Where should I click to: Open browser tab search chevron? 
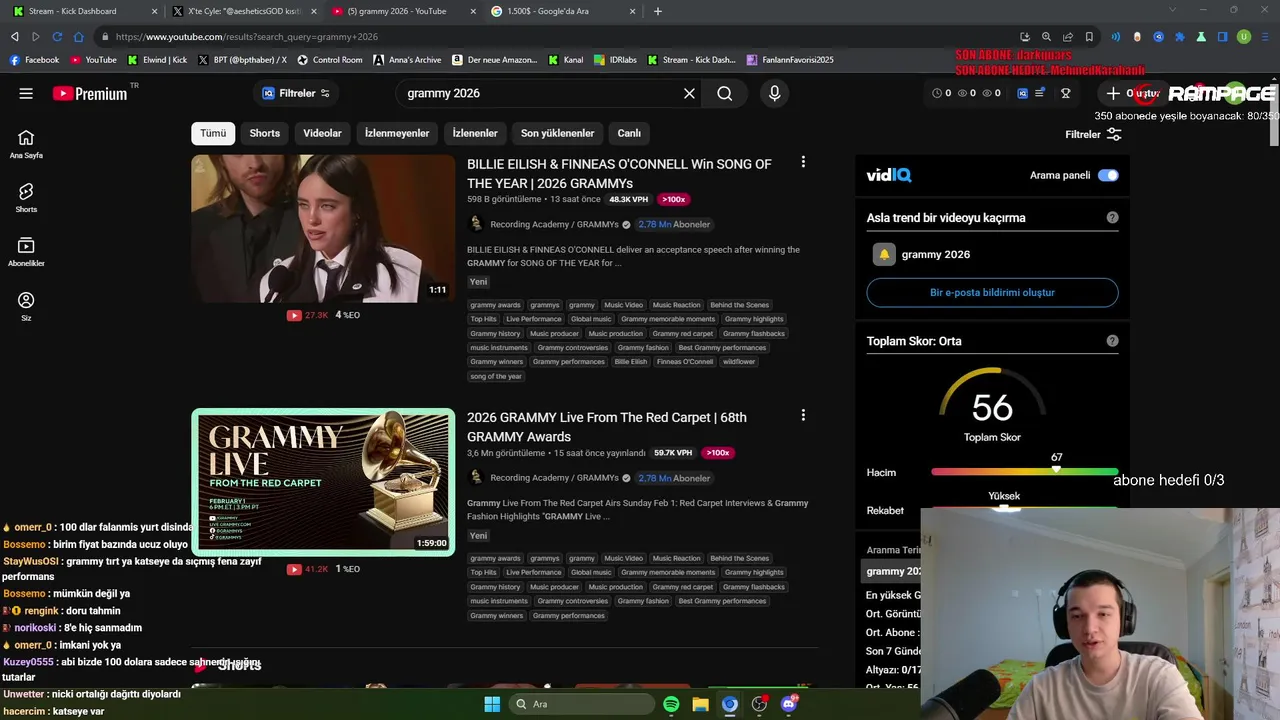coord(1173,11)
